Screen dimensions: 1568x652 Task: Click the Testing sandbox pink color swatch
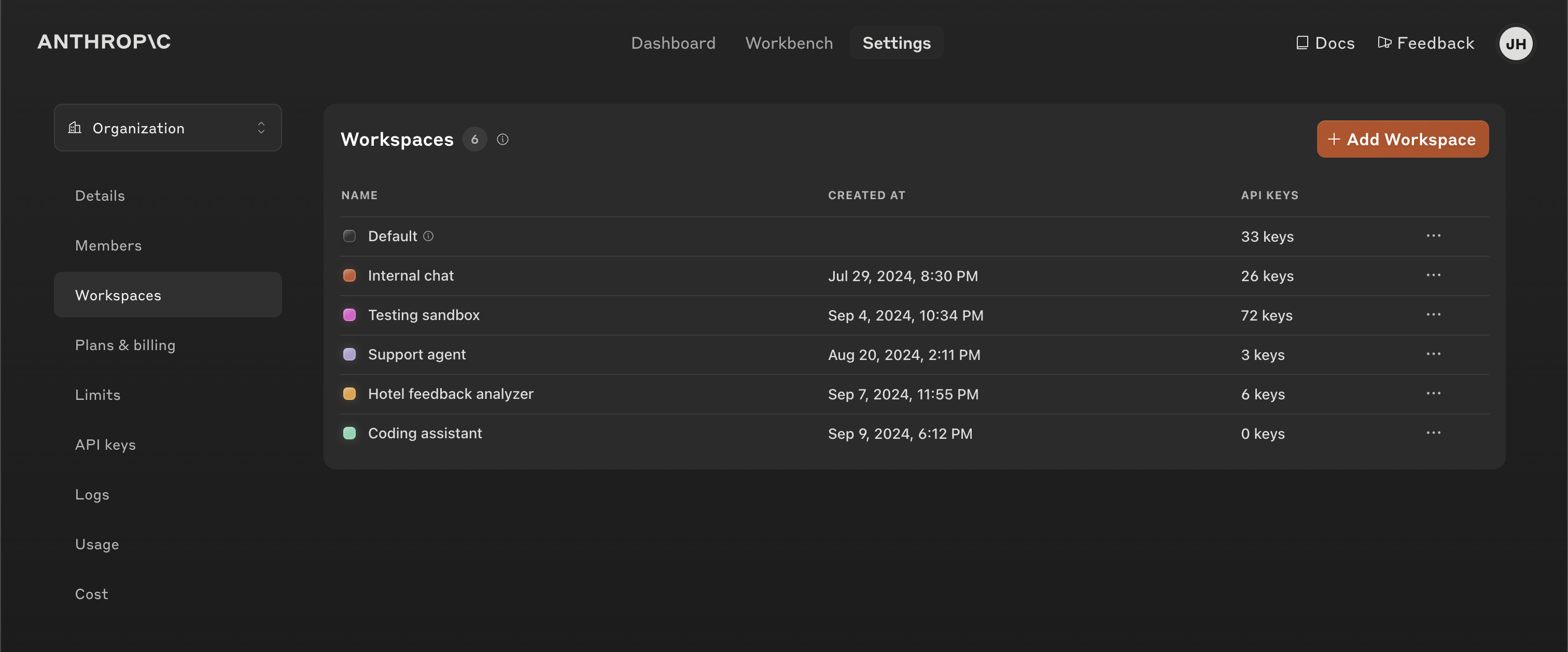(x=349, y=315)
